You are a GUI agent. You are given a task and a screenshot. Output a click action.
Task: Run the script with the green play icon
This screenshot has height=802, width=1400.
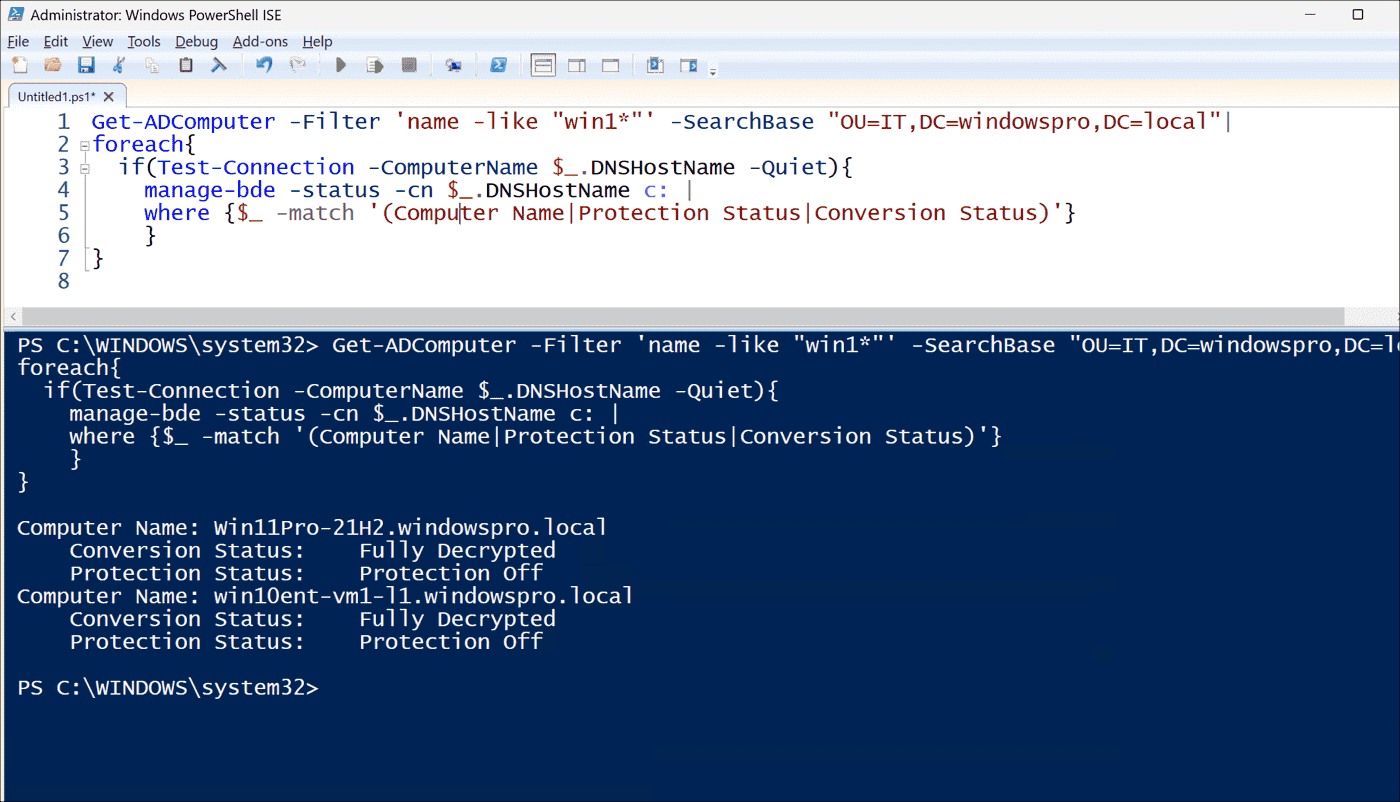point(340,64)
